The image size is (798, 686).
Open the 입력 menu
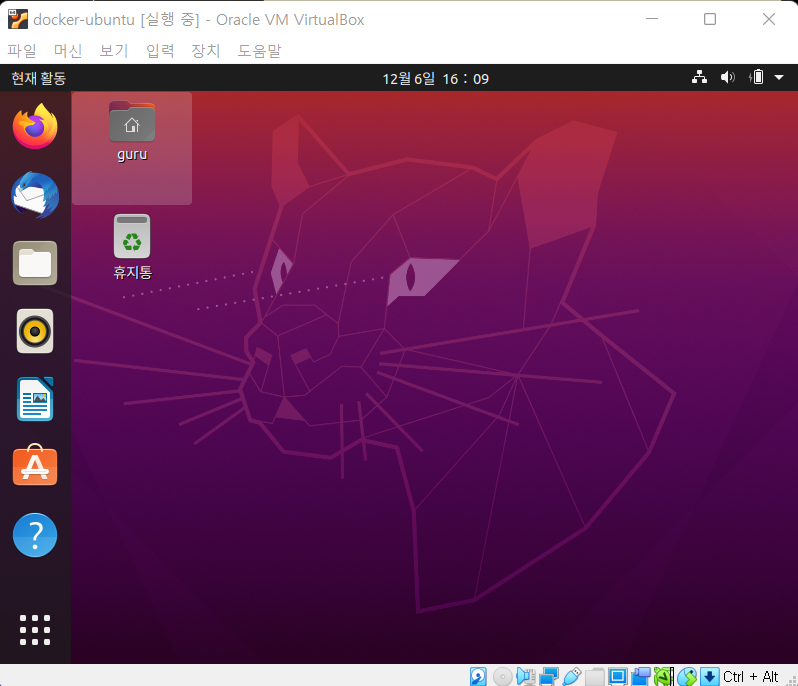(160, 50)
